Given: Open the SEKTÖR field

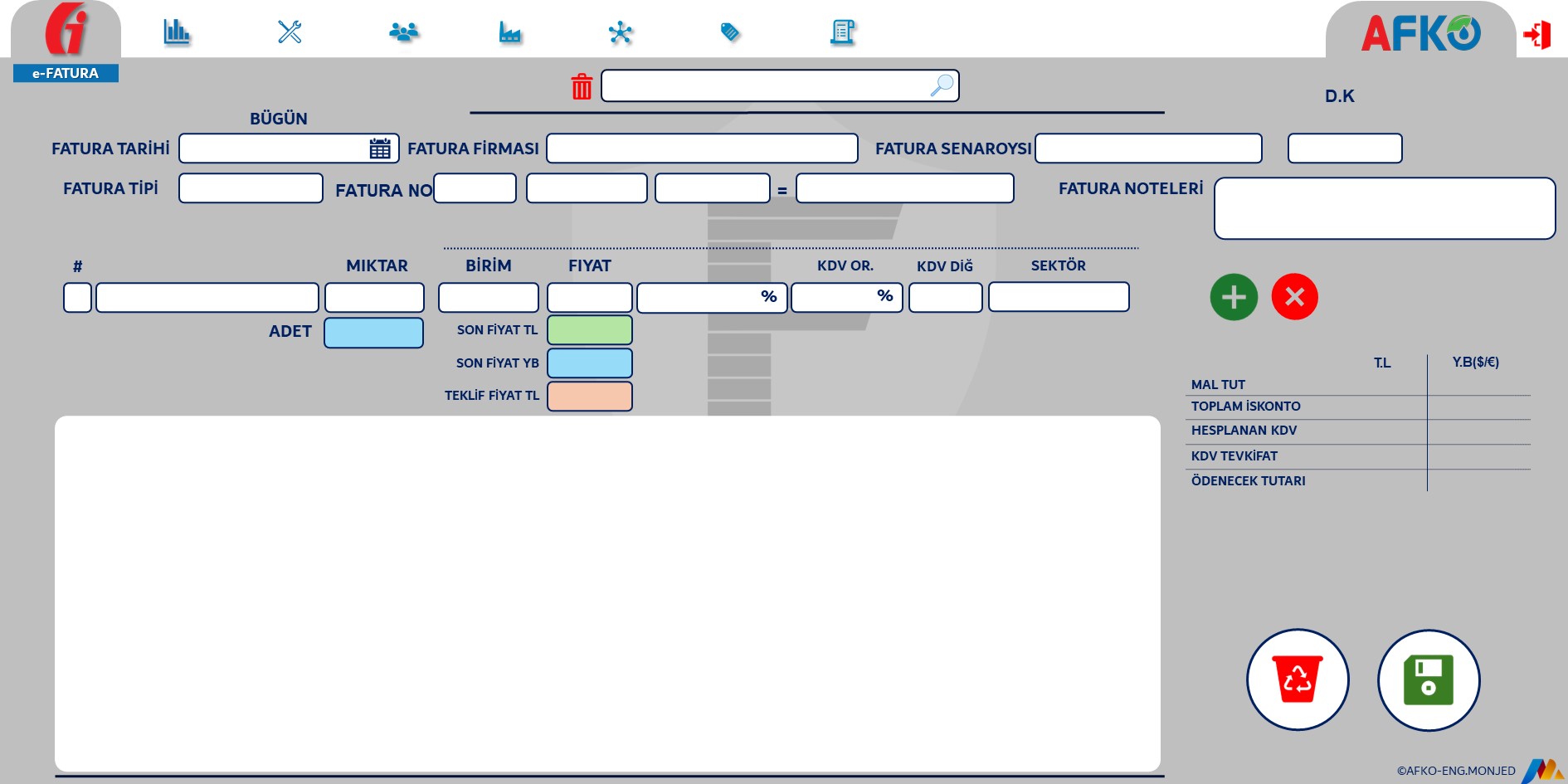Looking at the screenshot, I should (x=1059, y=297).
